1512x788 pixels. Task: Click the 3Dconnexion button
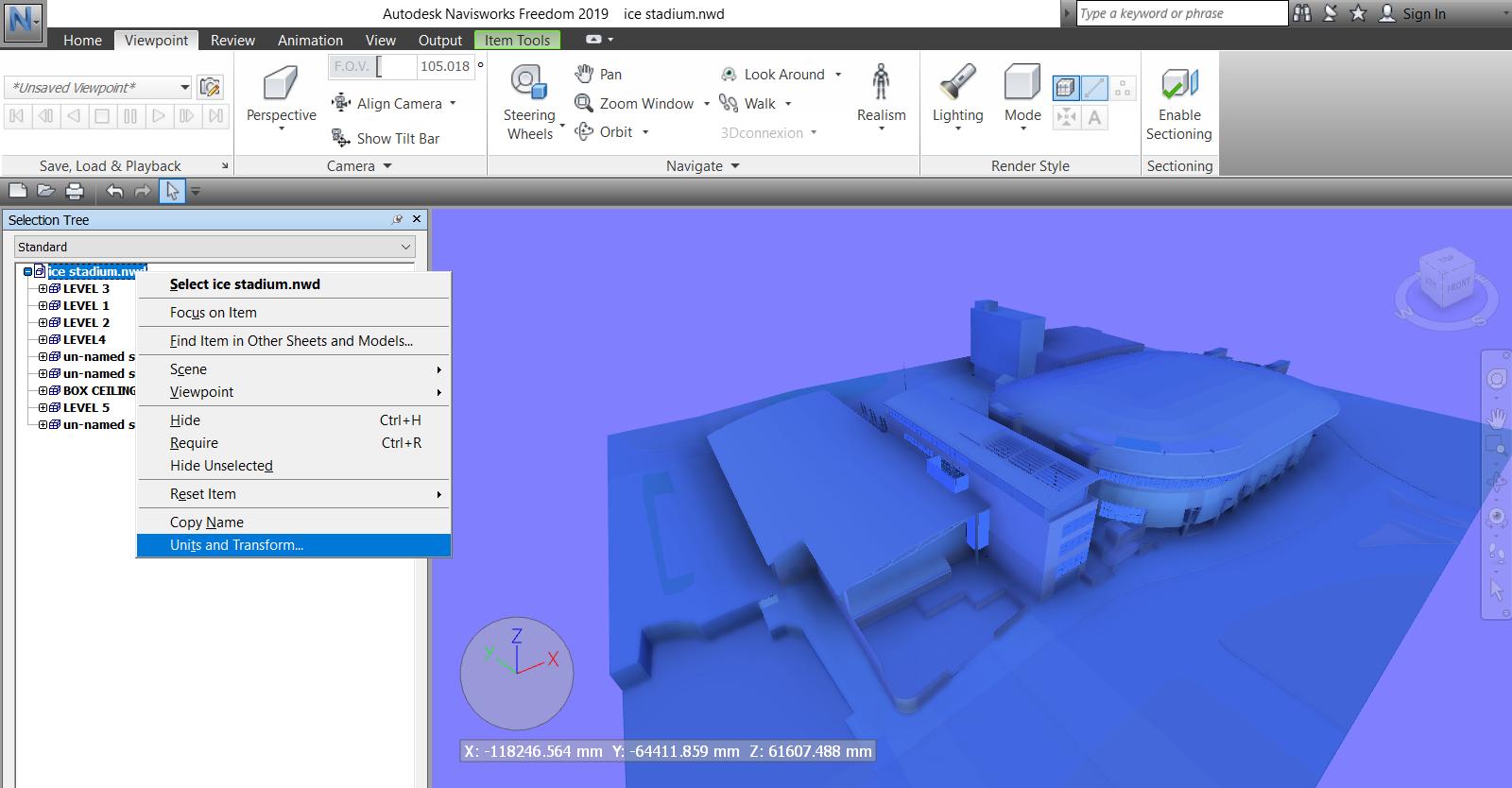pos(768,132)
